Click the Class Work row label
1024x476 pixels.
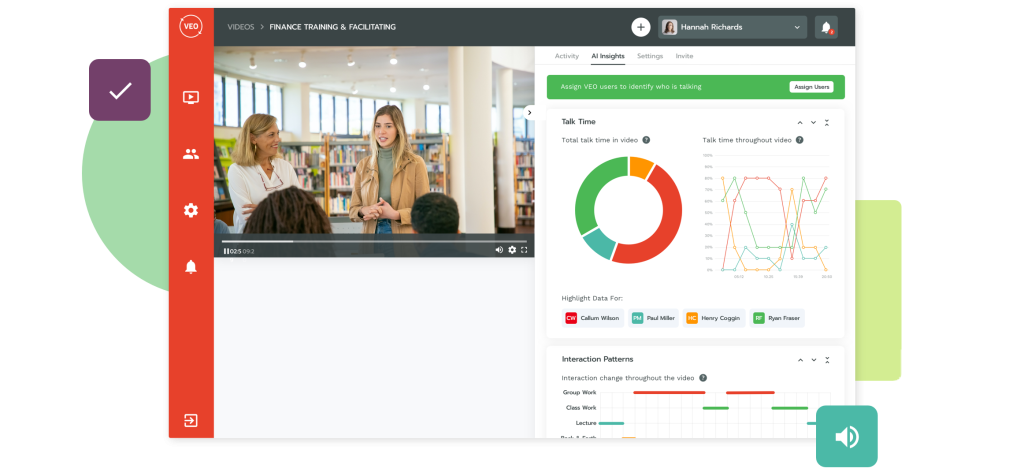click(x=581, y=408)
